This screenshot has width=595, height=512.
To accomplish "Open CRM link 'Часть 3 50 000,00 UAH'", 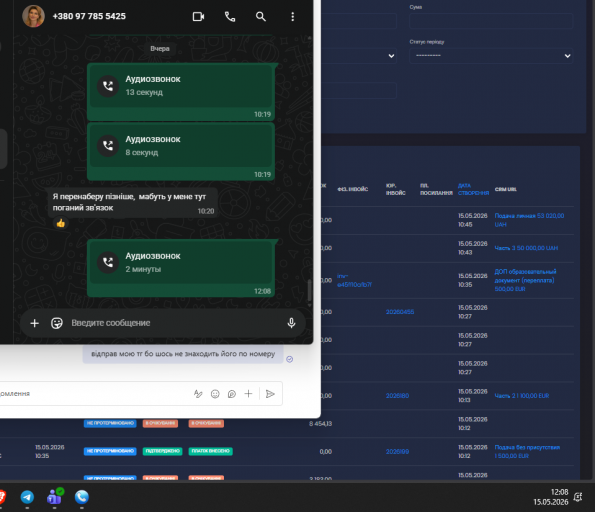I will coord(526,248).
